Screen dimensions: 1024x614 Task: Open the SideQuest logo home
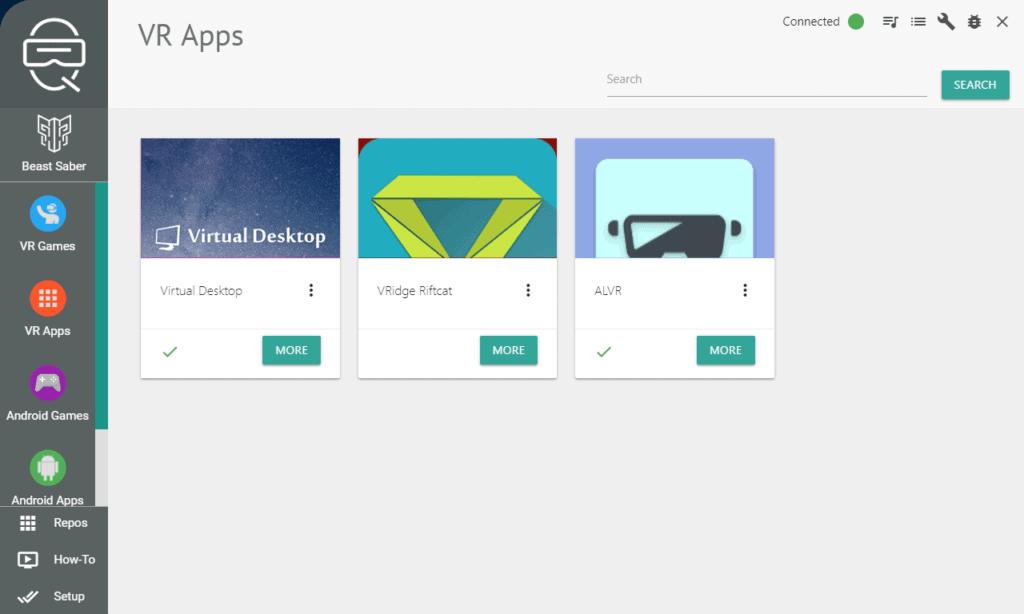(54, 54)
